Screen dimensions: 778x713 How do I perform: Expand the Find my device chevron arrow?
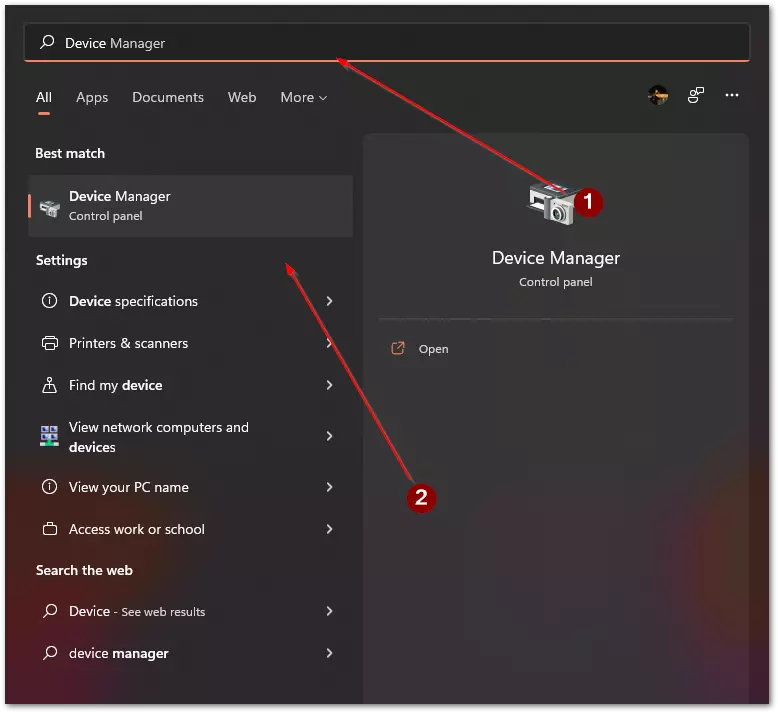coord(329,385)
